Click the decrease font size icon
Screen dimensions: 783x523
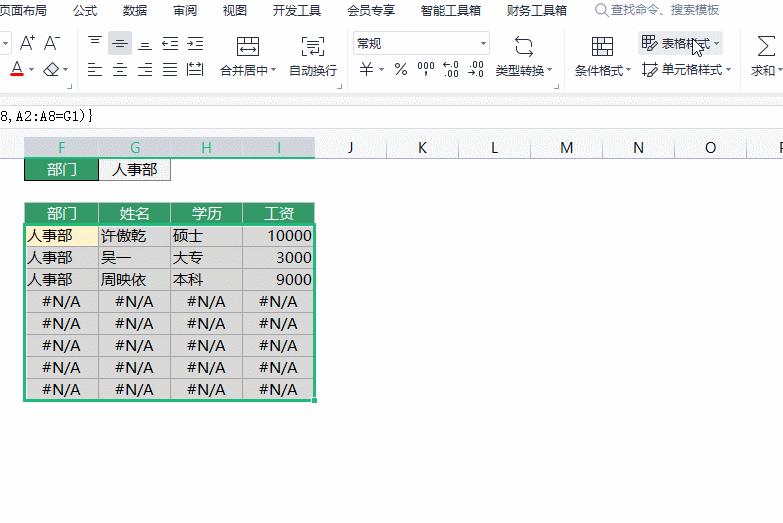click(x=52, y=43)
